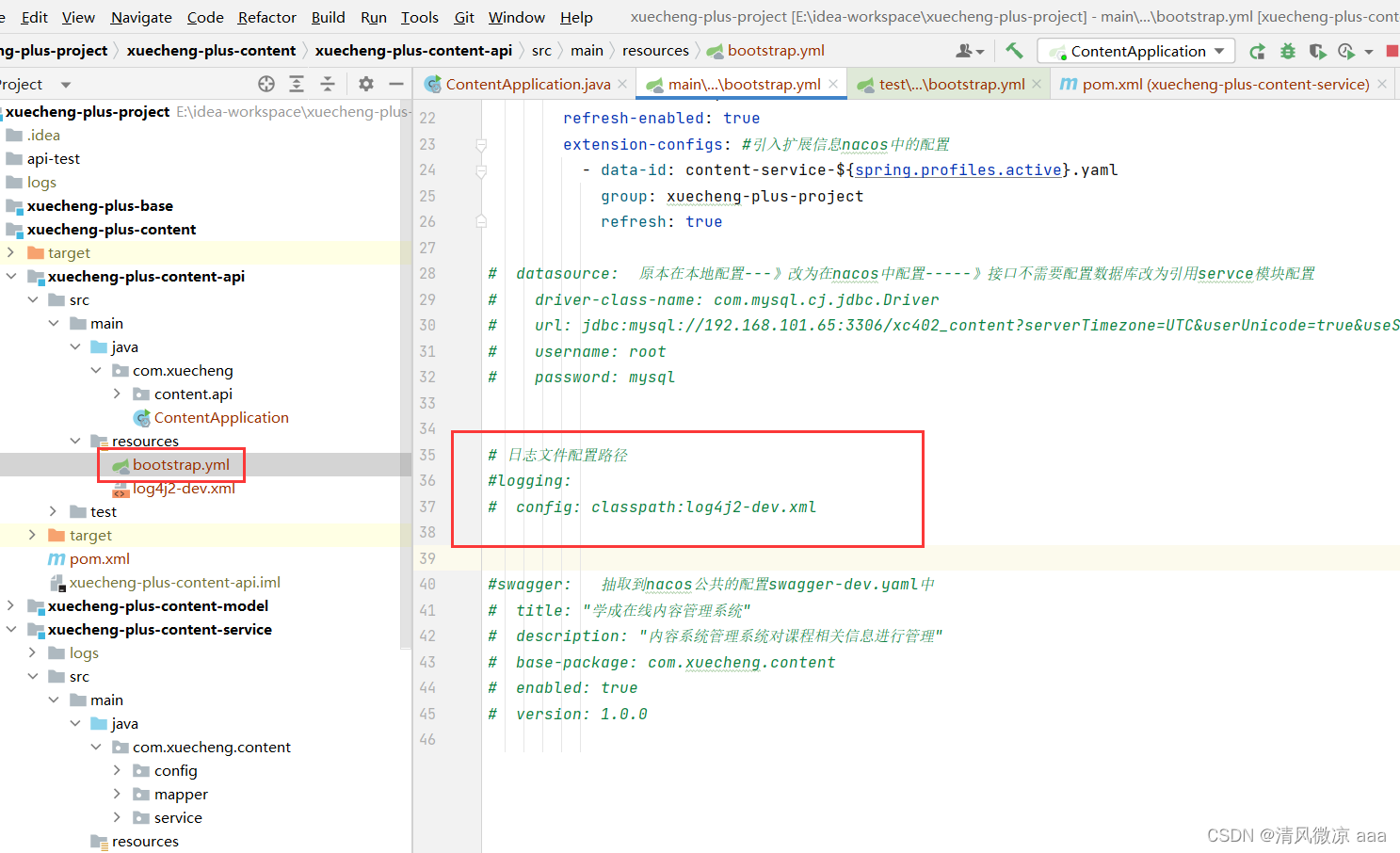Open the Tools menu
Image resolution: width=1400 pixels, height=853 pixels.
point(419,17)
